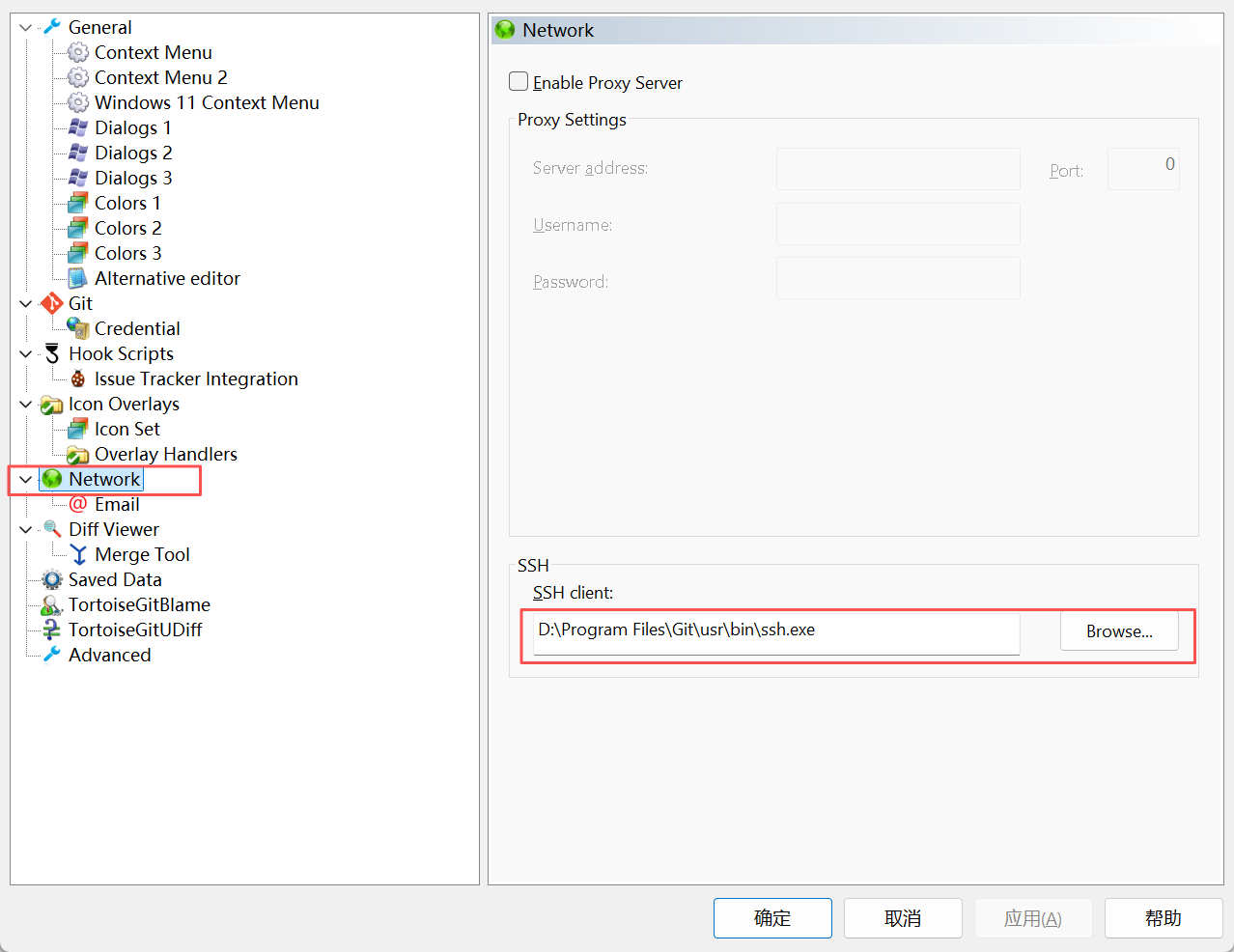Click the Issue Tracker Integration bug icon
This screenshot has width=1234, height=952.
78,379
